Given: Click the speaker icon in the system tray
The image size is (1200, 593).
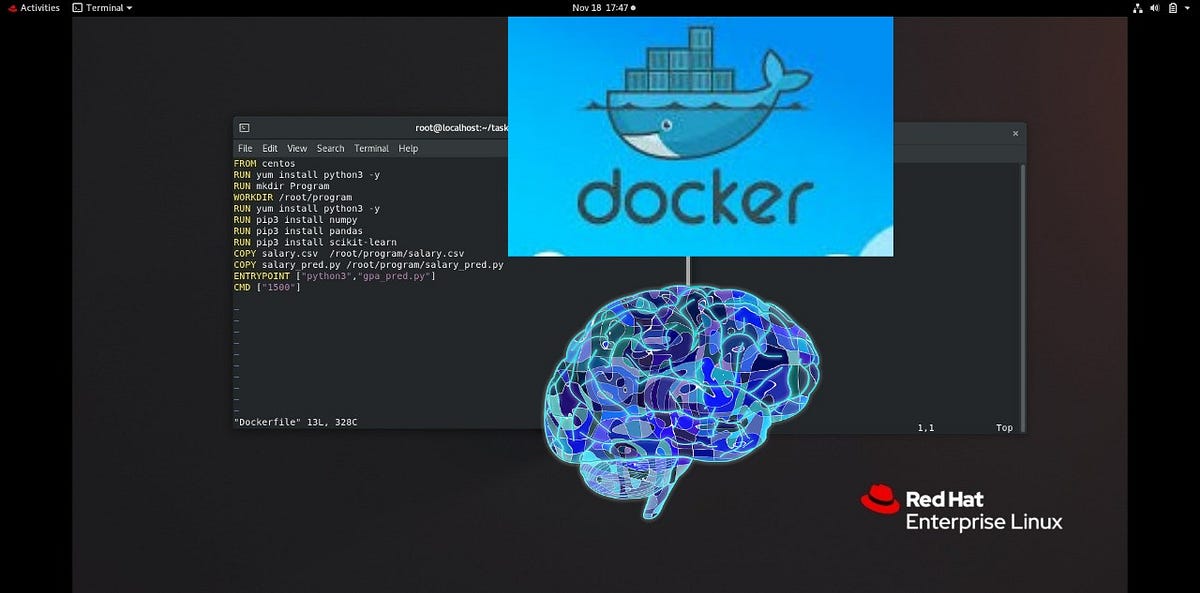Looking at the screenshot, I should [1154, 7].
